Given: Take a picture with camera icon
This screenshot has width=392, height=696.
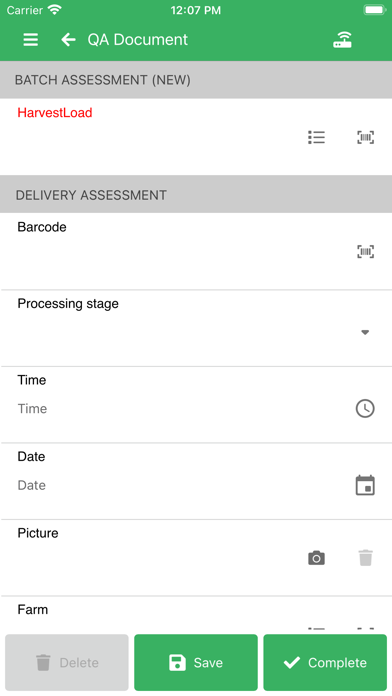Looking at the screenshot, I should point(317,558).
